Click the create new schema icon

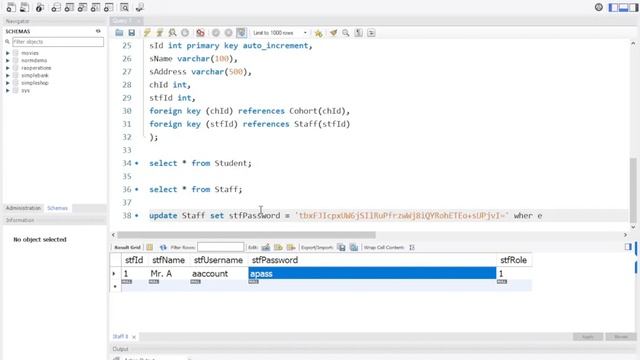tap(56, 7)
